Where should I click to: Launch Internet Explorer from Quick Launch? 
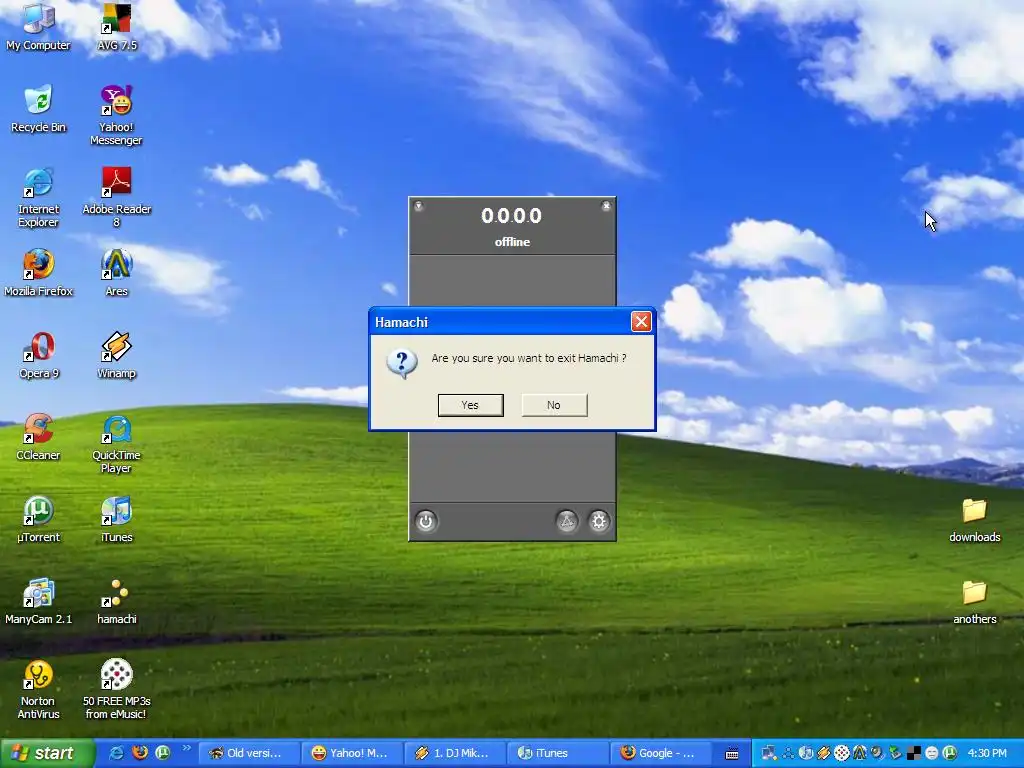point(116,753)
